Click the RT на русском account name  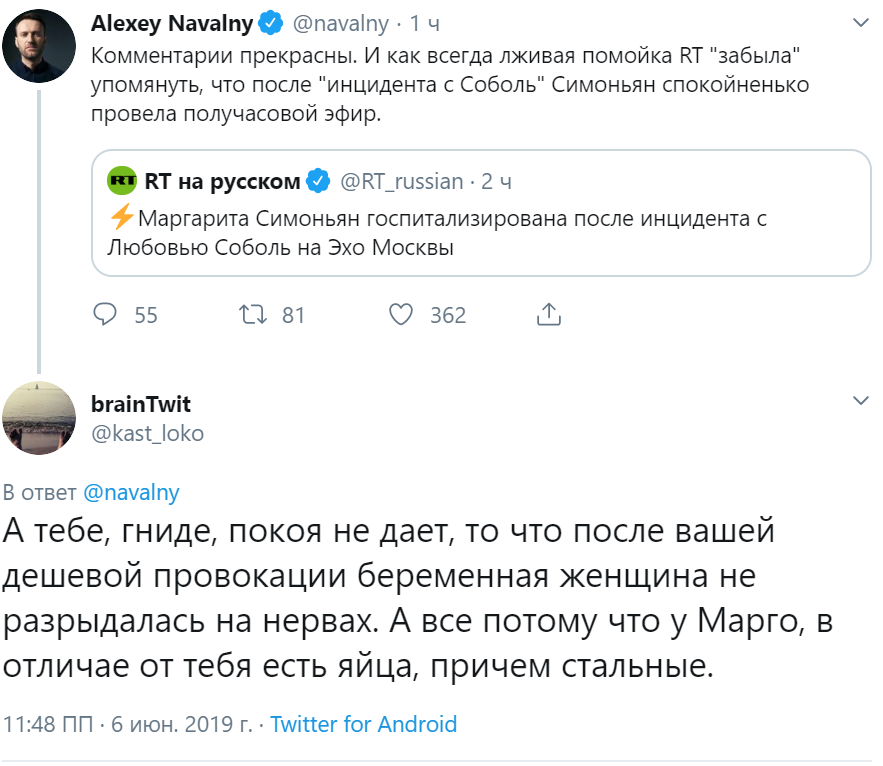(x=222, y=181)
